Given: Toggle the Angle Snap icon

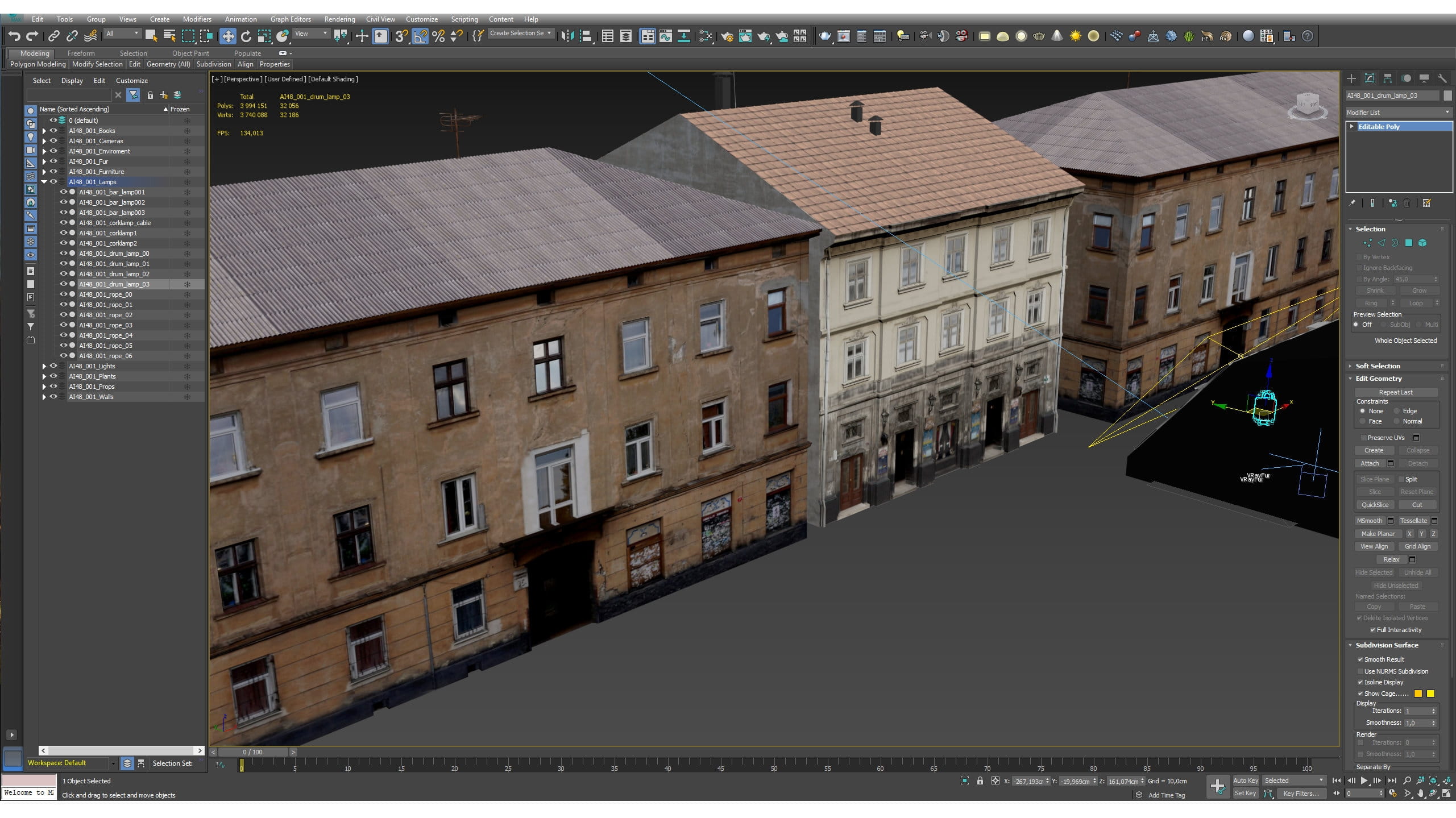Looking at the screenshot, I should 420,36.
